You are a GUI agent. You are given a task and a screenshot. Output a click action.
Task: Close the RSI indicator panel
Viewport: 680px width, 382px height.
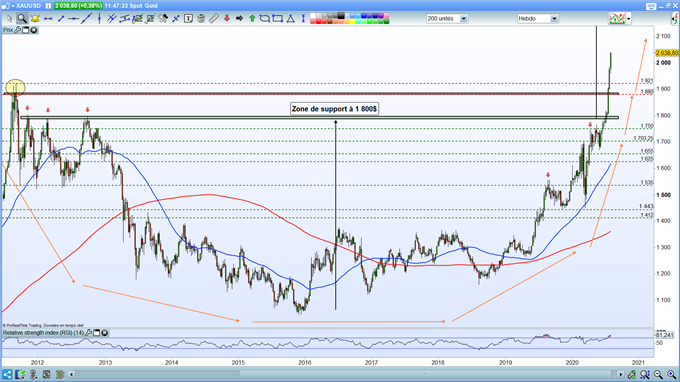[105, 333]
